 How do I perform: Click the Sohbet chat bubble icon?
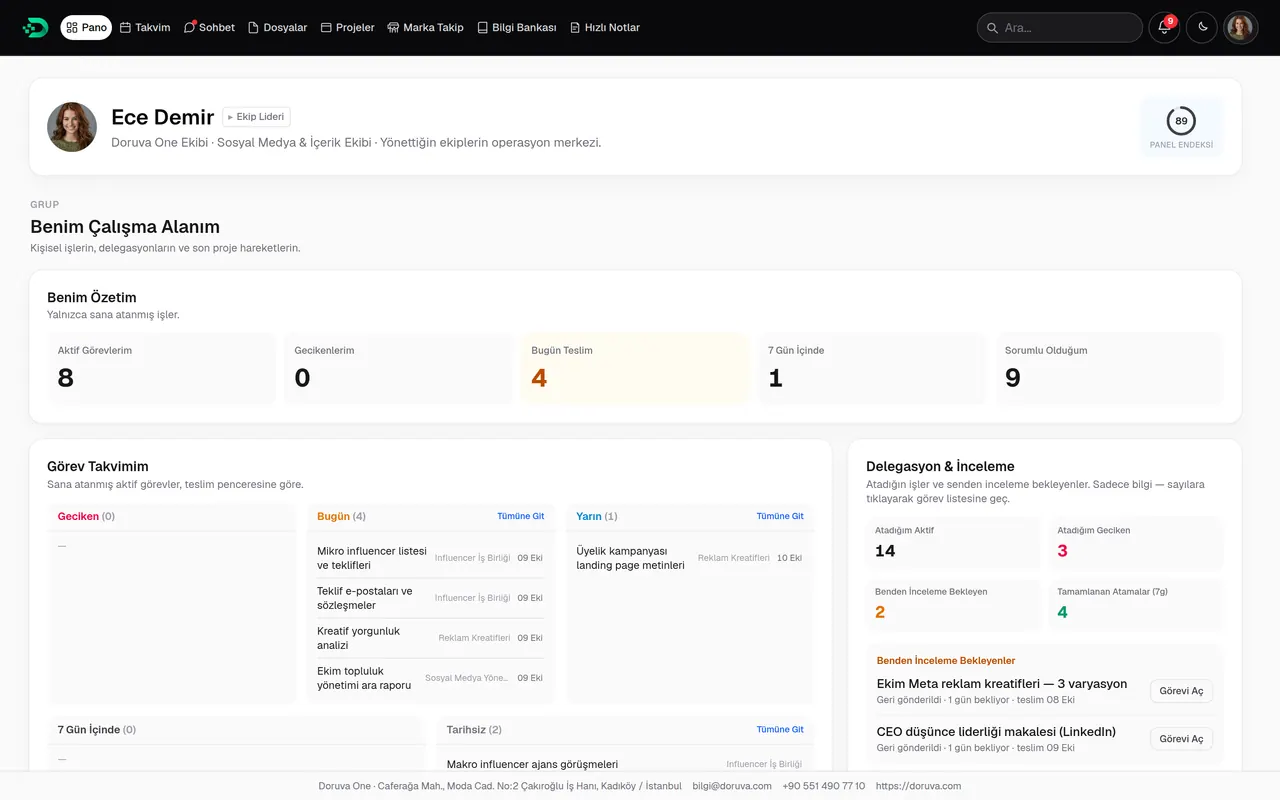point(190,28)
